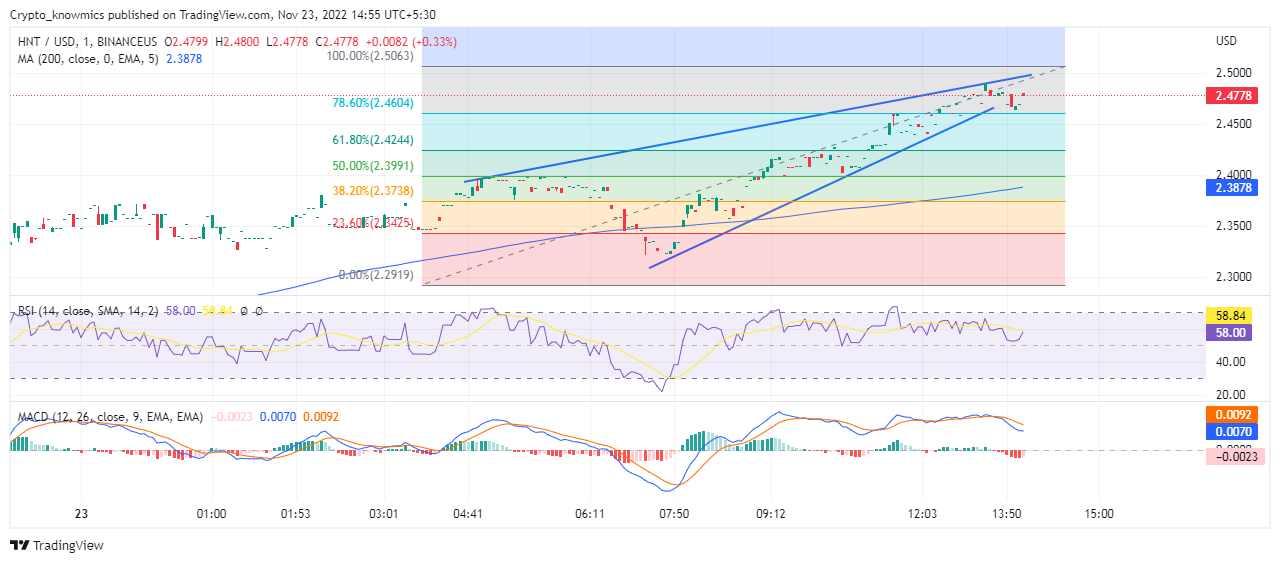Click the 20.00 RSI axis label

(1229, 395)
